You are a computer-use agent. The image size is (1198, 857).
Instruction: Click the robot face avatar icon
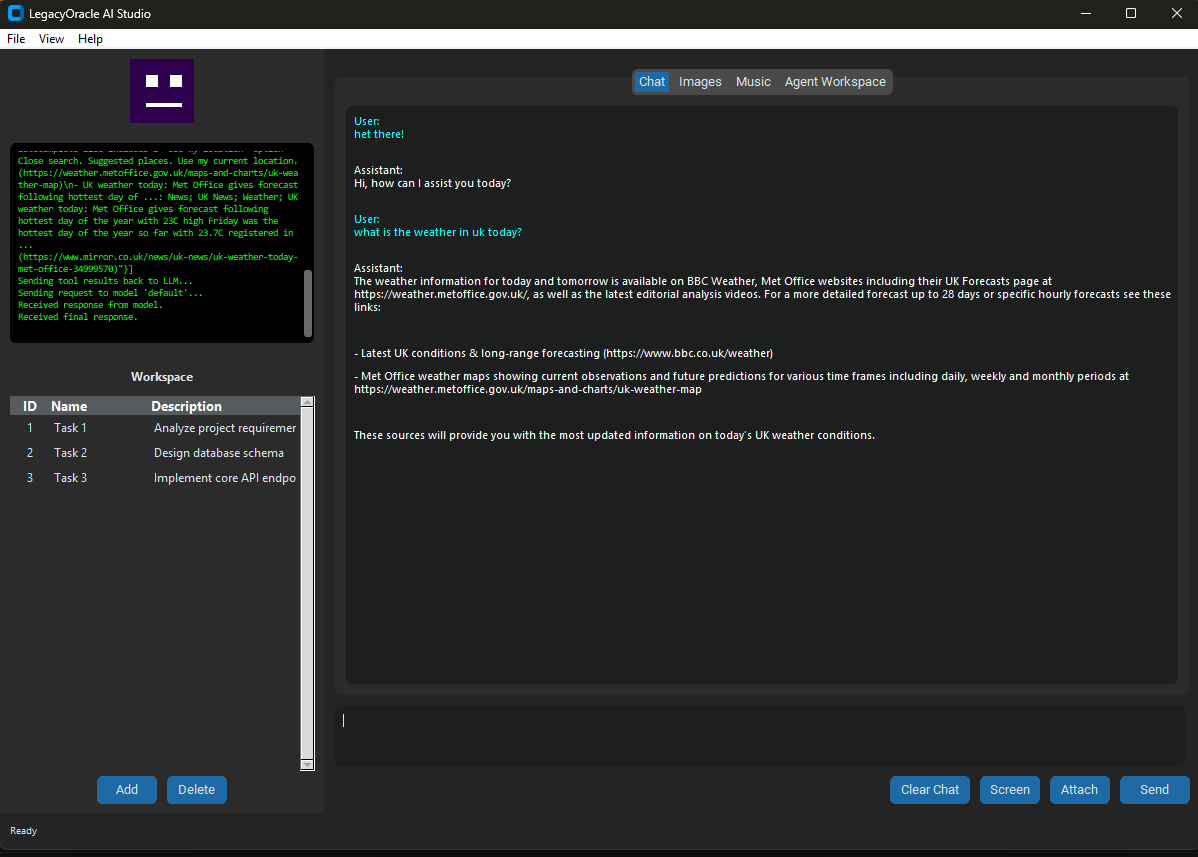162,91
